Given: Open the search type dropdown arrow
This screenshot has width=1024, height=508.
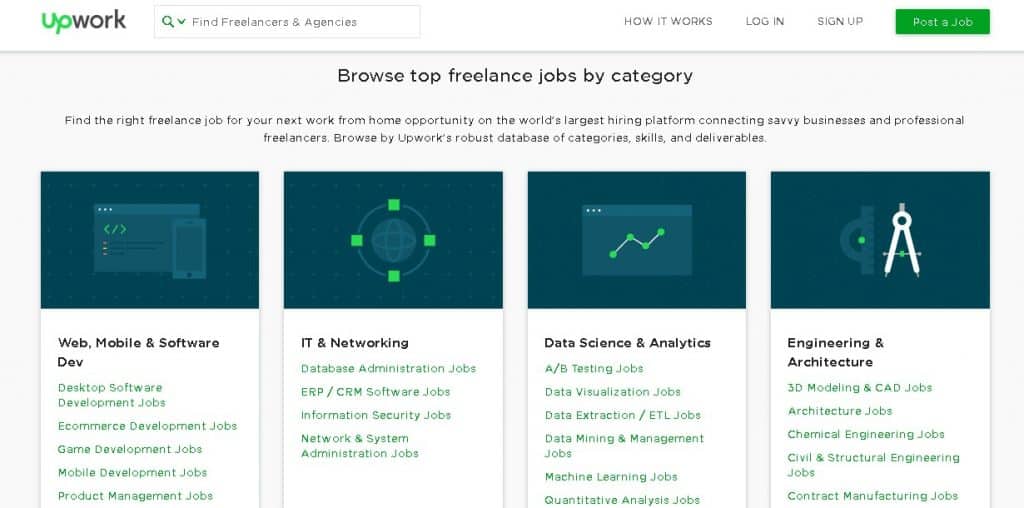Looking at the screenshot, I should (182, 22).
